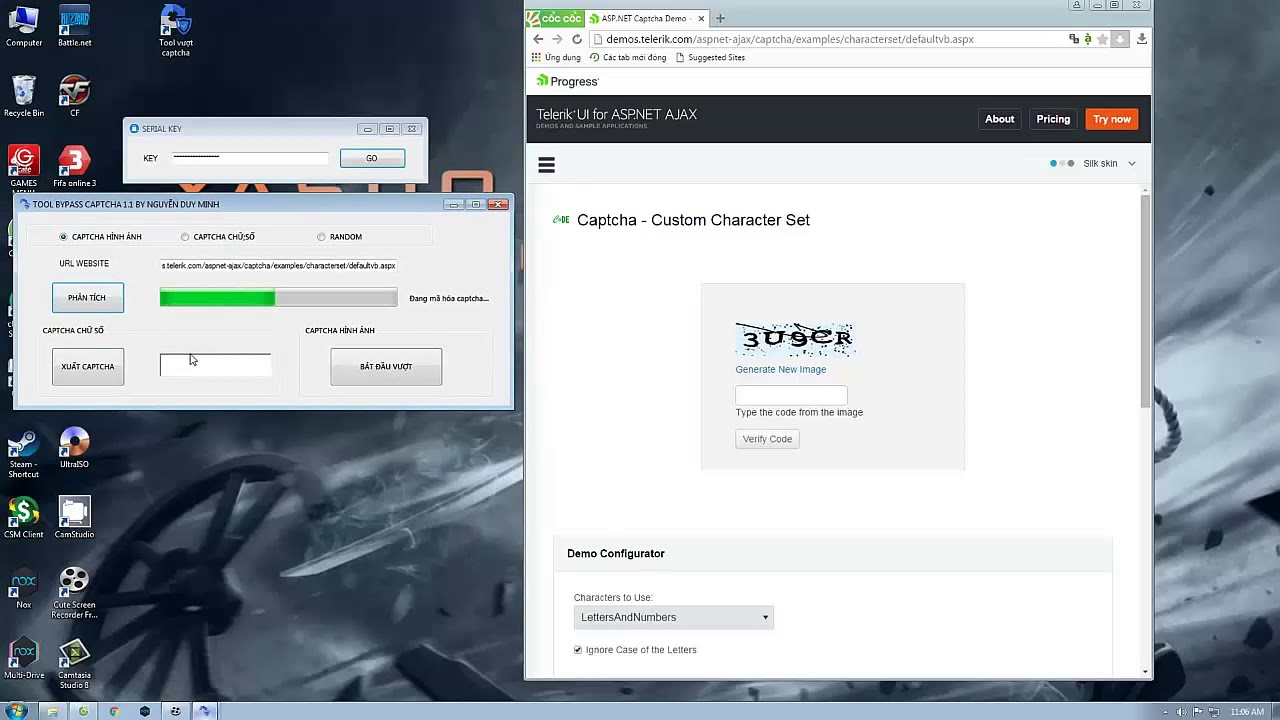The width and height of the screenshot is (1280, 720).
Task: Click the browser back arrow
Action: coord(538,39)
